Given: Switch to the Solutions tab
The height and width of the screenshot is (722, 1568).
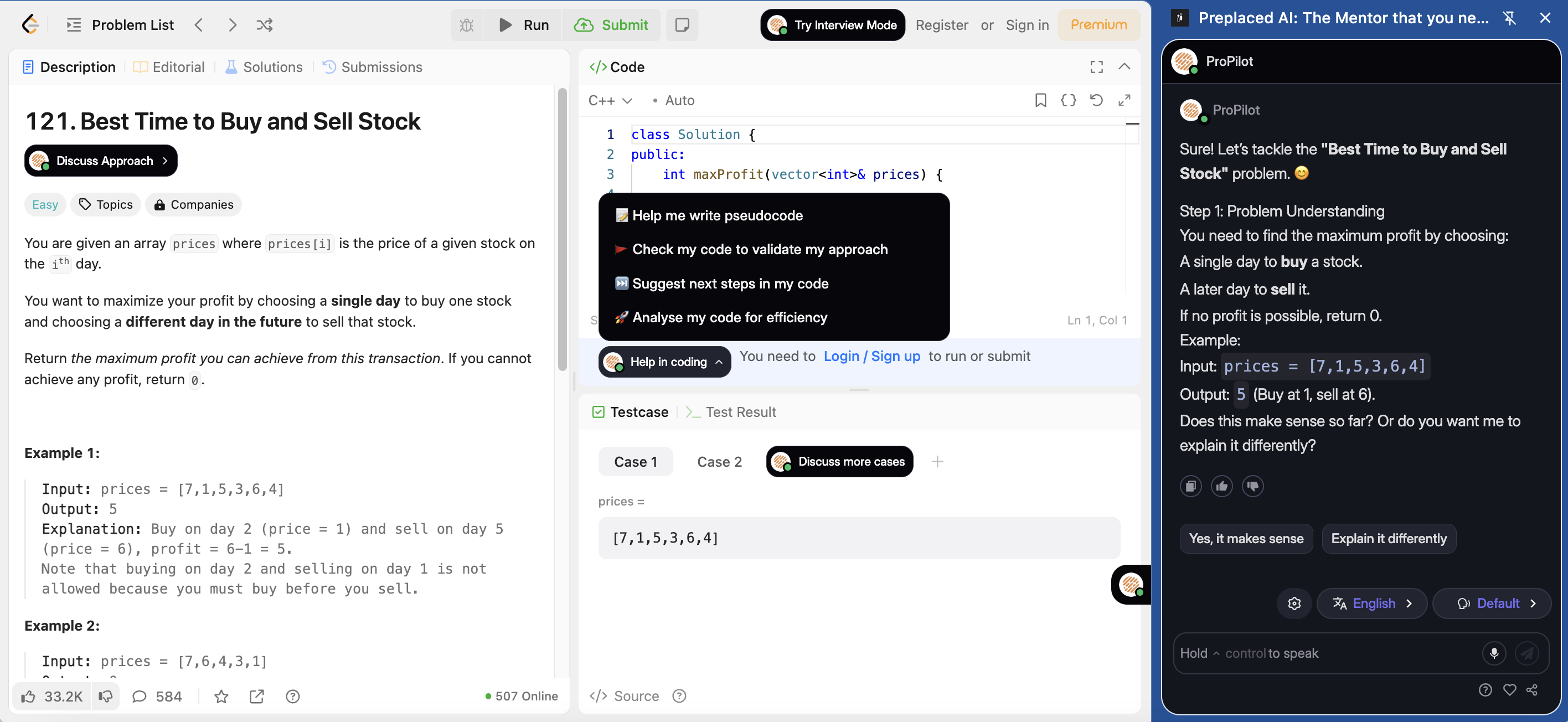Looking at the screenshot, I should point(264,67).
